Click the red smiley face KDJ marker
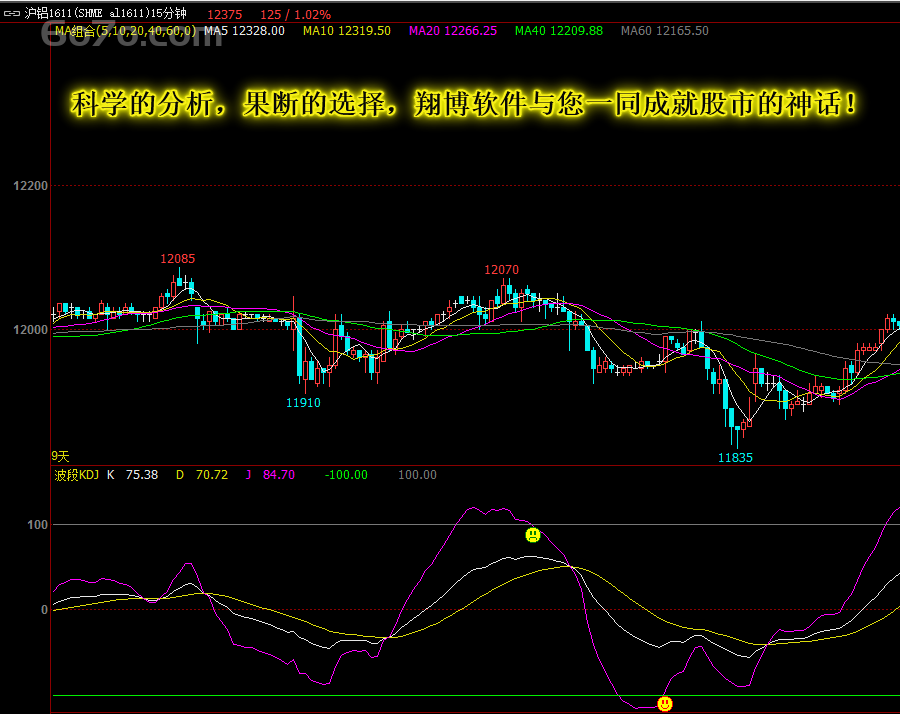 point(665,704)
